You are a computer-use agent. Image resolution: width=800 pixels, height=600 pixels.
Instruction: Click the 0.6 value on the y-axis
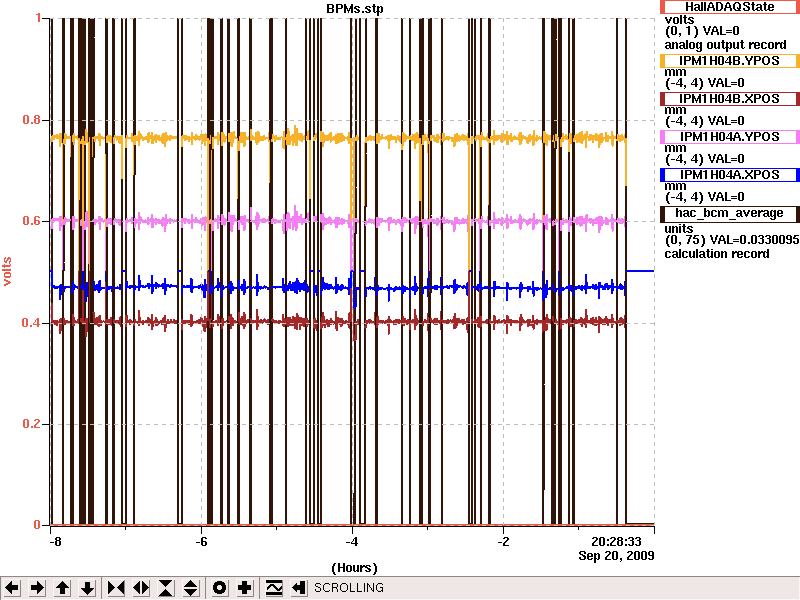coord(32,221)
